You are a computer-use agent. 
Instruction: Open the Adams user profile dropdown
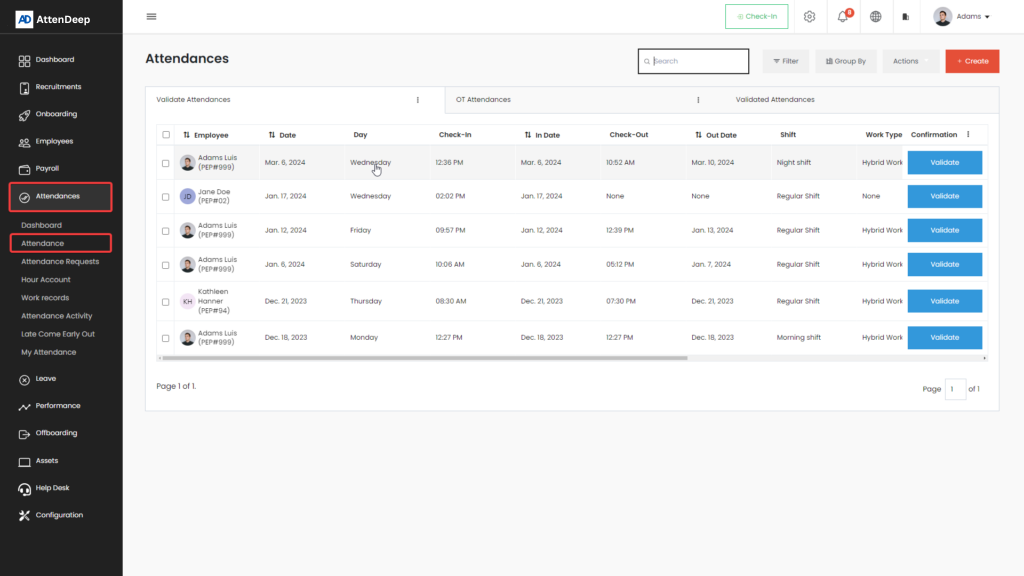click(x=962, y=16)
